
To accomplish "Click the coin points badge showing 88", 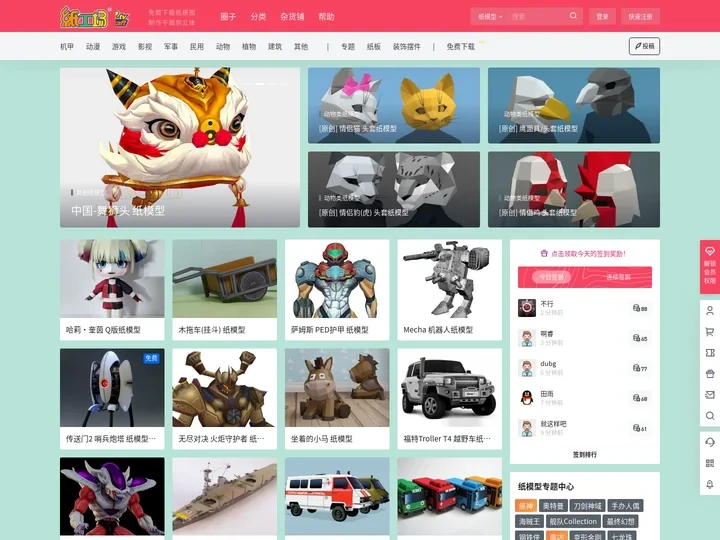I will coord(640,308).
